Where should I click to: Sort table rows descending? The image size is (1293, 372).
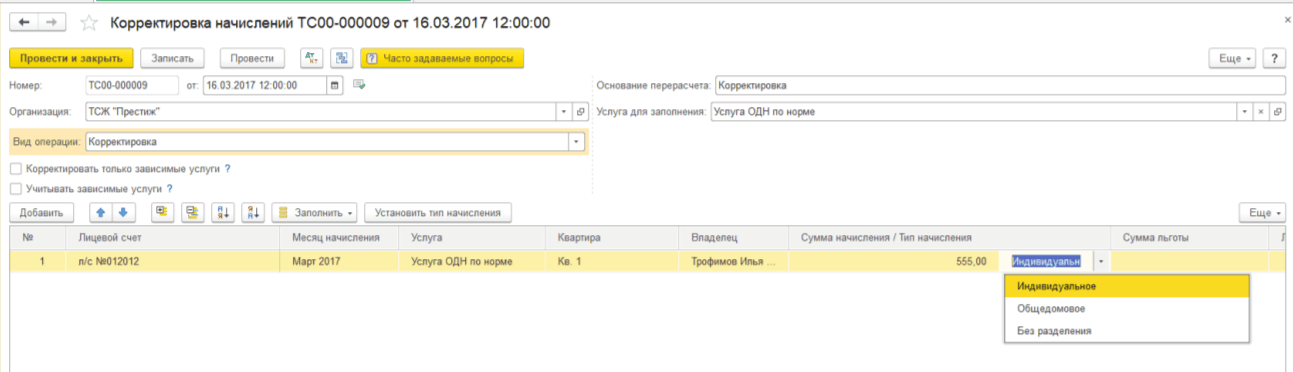pos(252,212)
